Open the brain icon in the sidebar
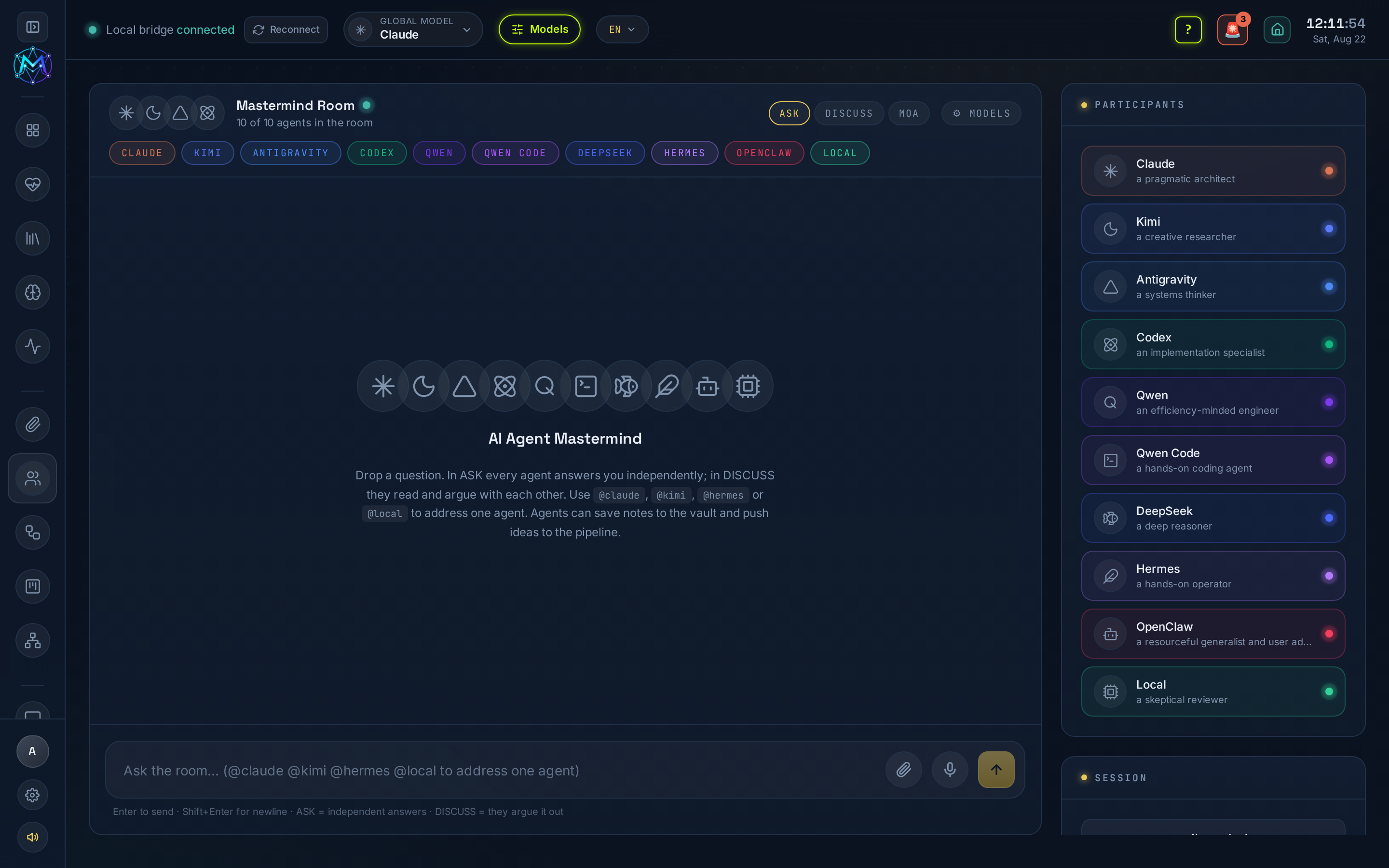 pos(33,292)
